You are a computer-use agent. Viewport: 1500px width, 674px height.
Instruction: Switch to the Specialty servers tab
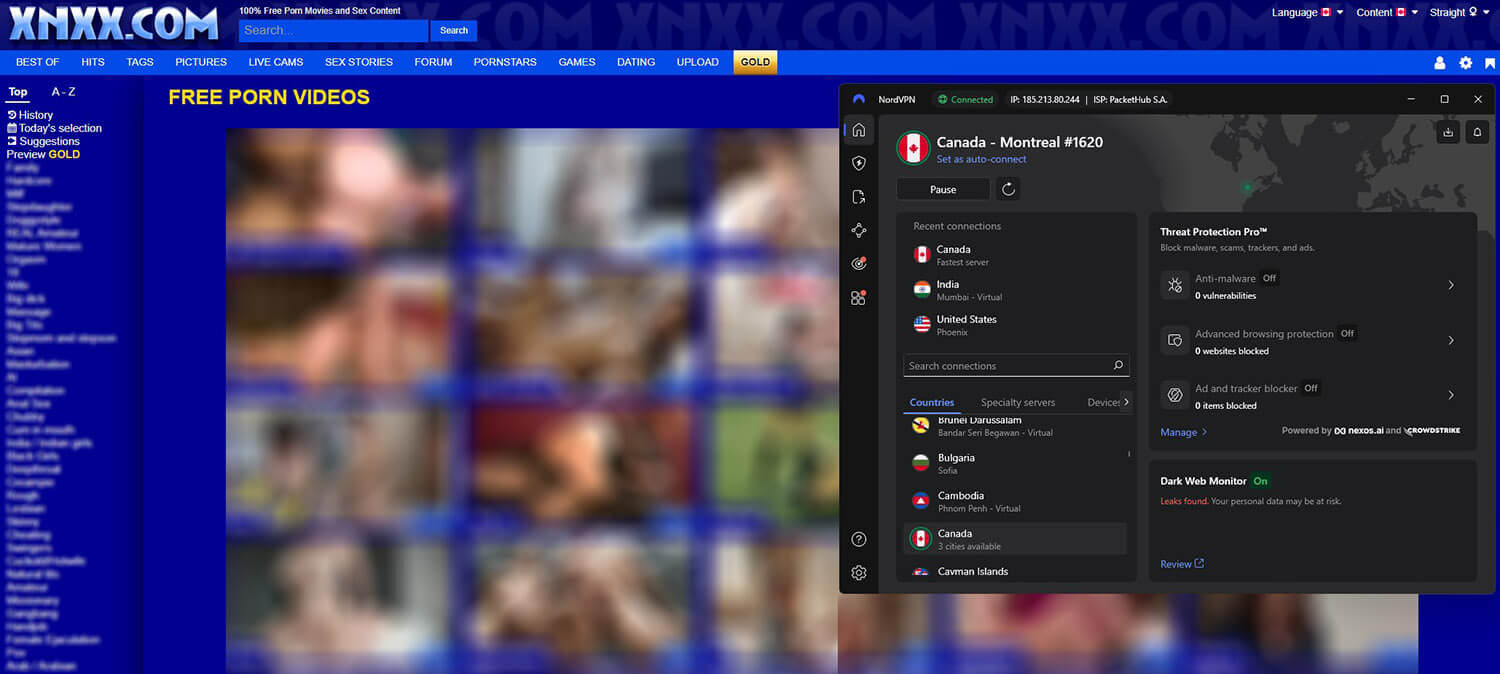1017,401
